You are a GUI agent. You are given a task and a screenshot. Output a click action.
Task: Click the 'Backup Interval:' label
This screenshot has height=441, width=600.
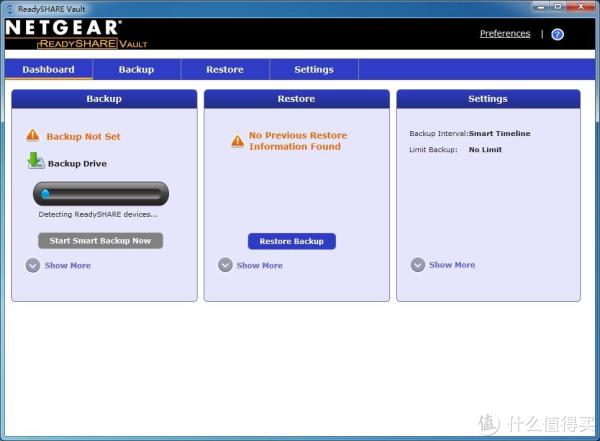tap(439, 134)
